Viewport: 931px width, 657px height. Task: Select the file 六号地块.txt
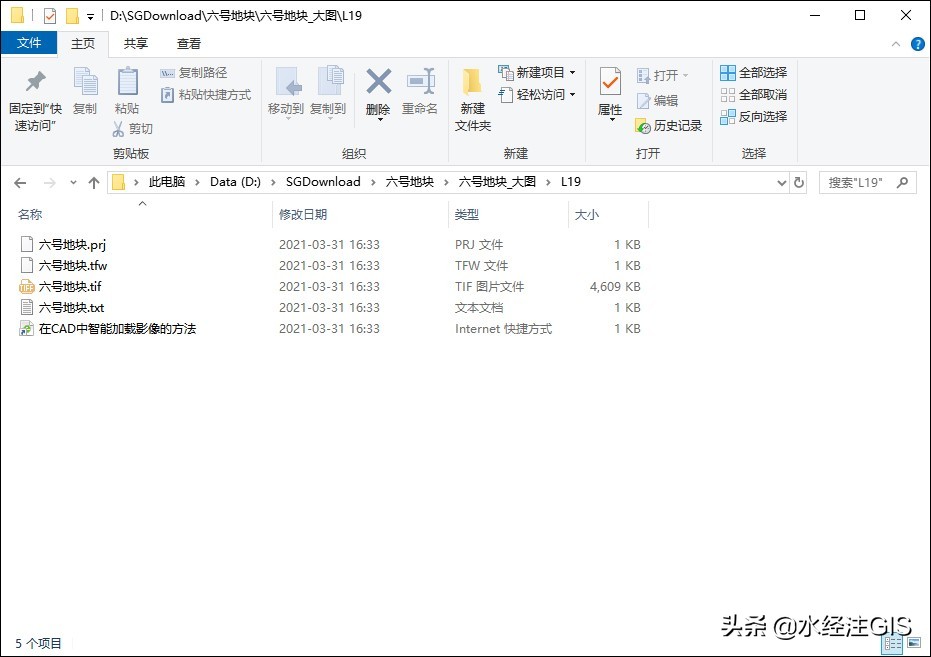click(x=71, y=307)
